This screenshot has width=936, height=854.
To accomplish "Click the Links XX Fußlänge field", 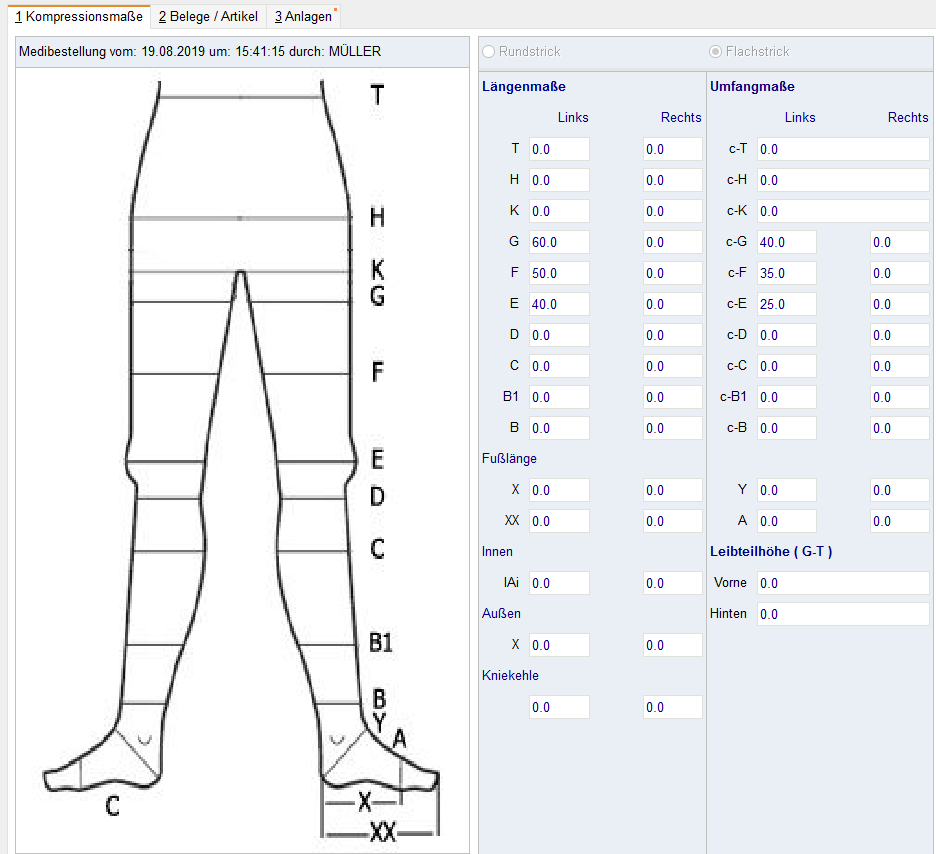I will coord(558,521).
